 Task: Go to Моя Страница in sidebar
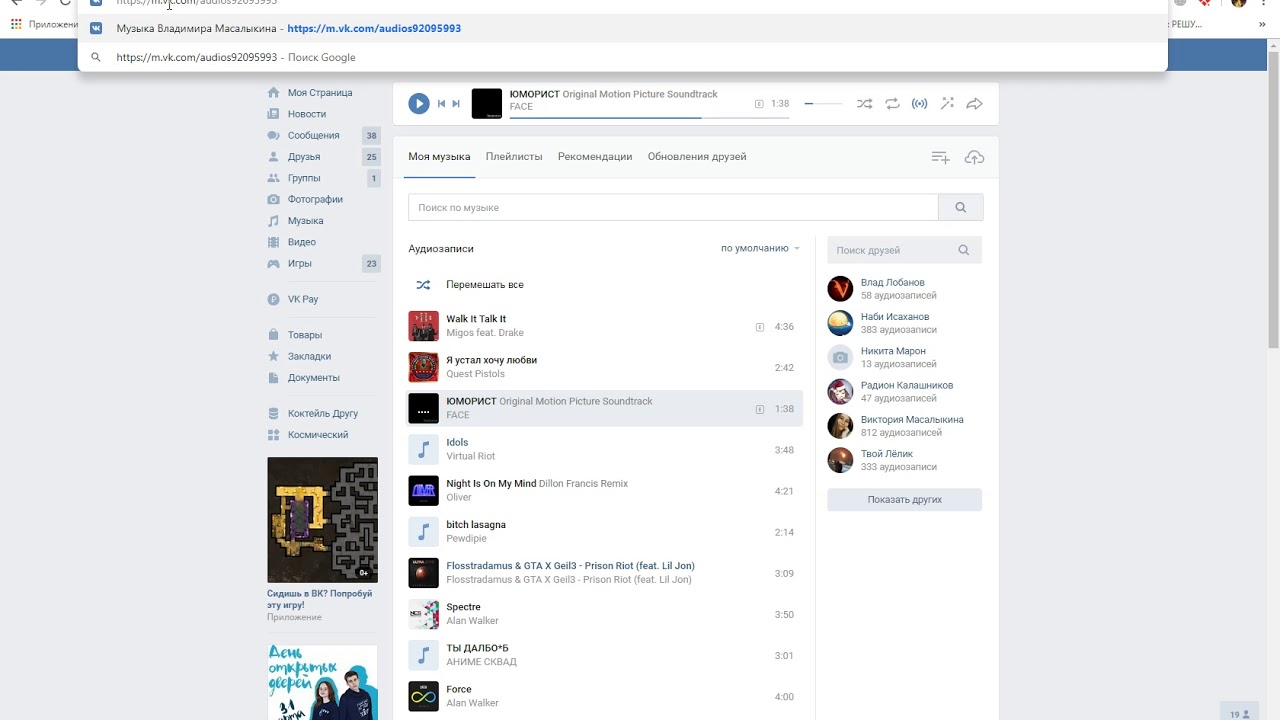[x=320, y=93]
